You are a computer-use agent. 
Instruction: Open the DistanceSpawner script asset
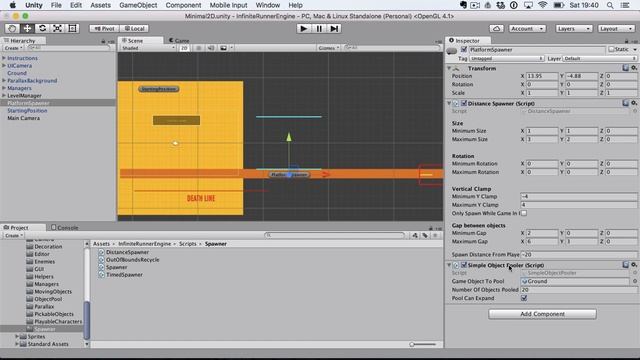point(127,252)
